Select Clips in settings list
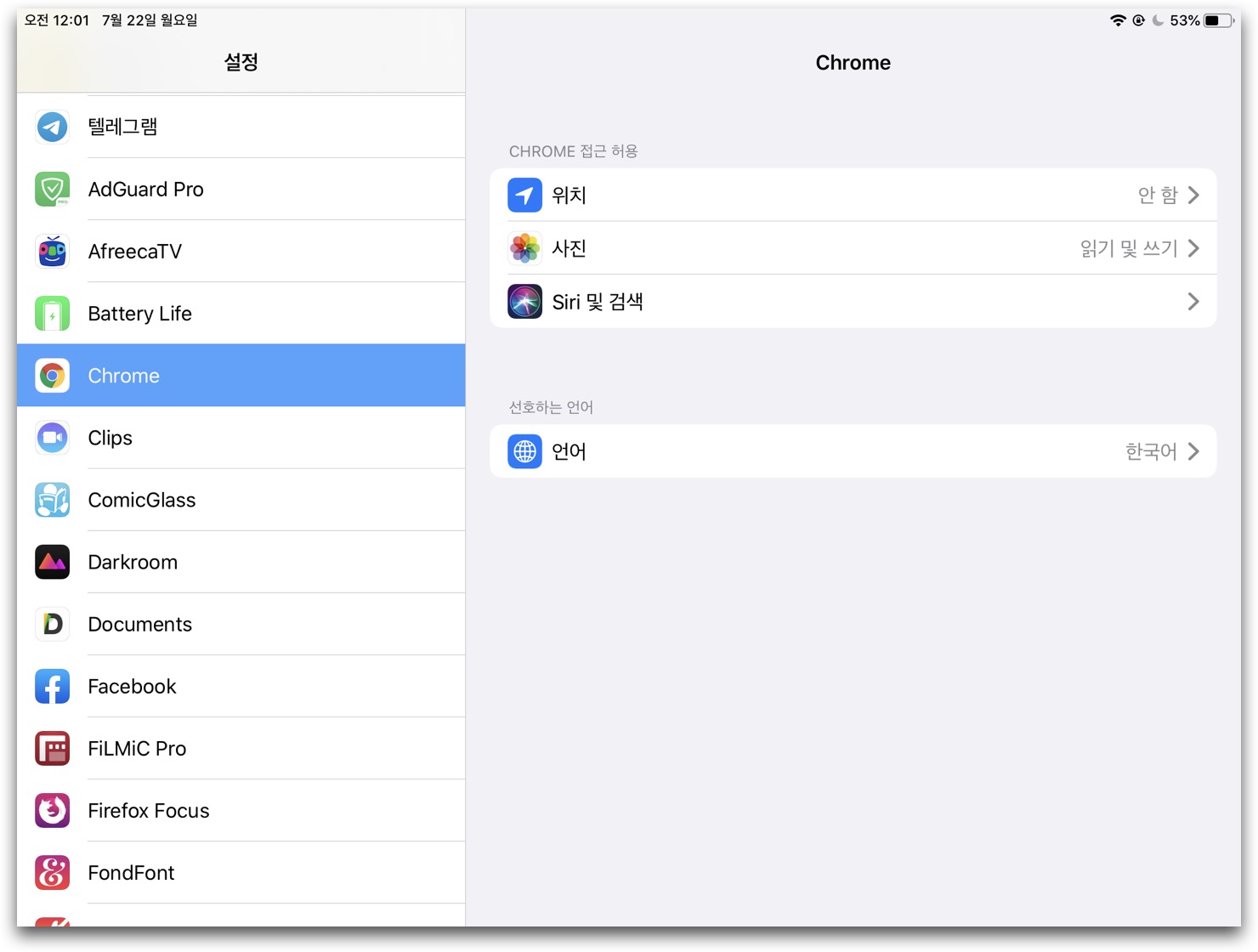The width and height of the screenshot is (1258, 952). (x=241, y=438)
